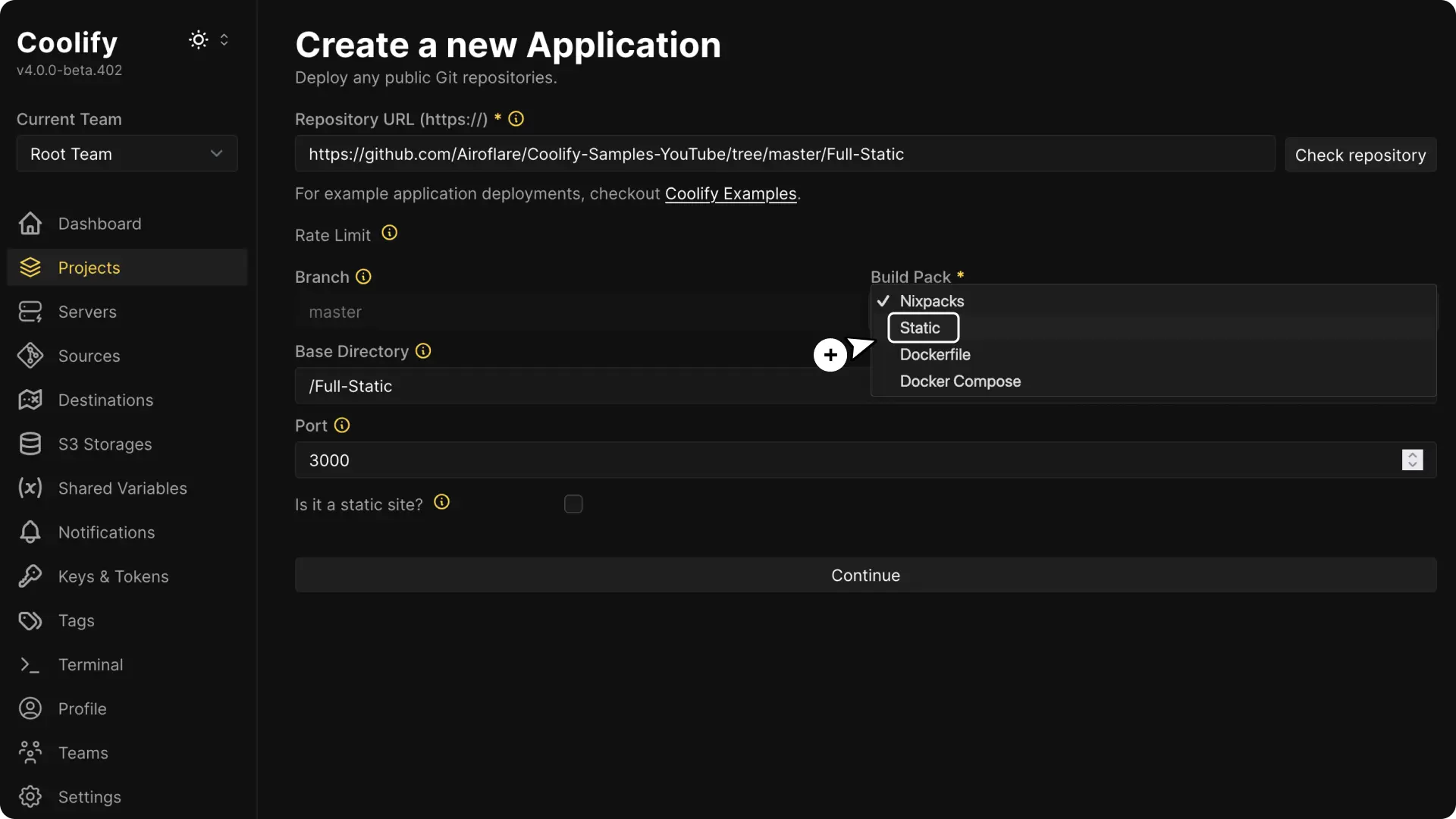
Task: Select the Servers sidebar icon
Action: (30, 311)
